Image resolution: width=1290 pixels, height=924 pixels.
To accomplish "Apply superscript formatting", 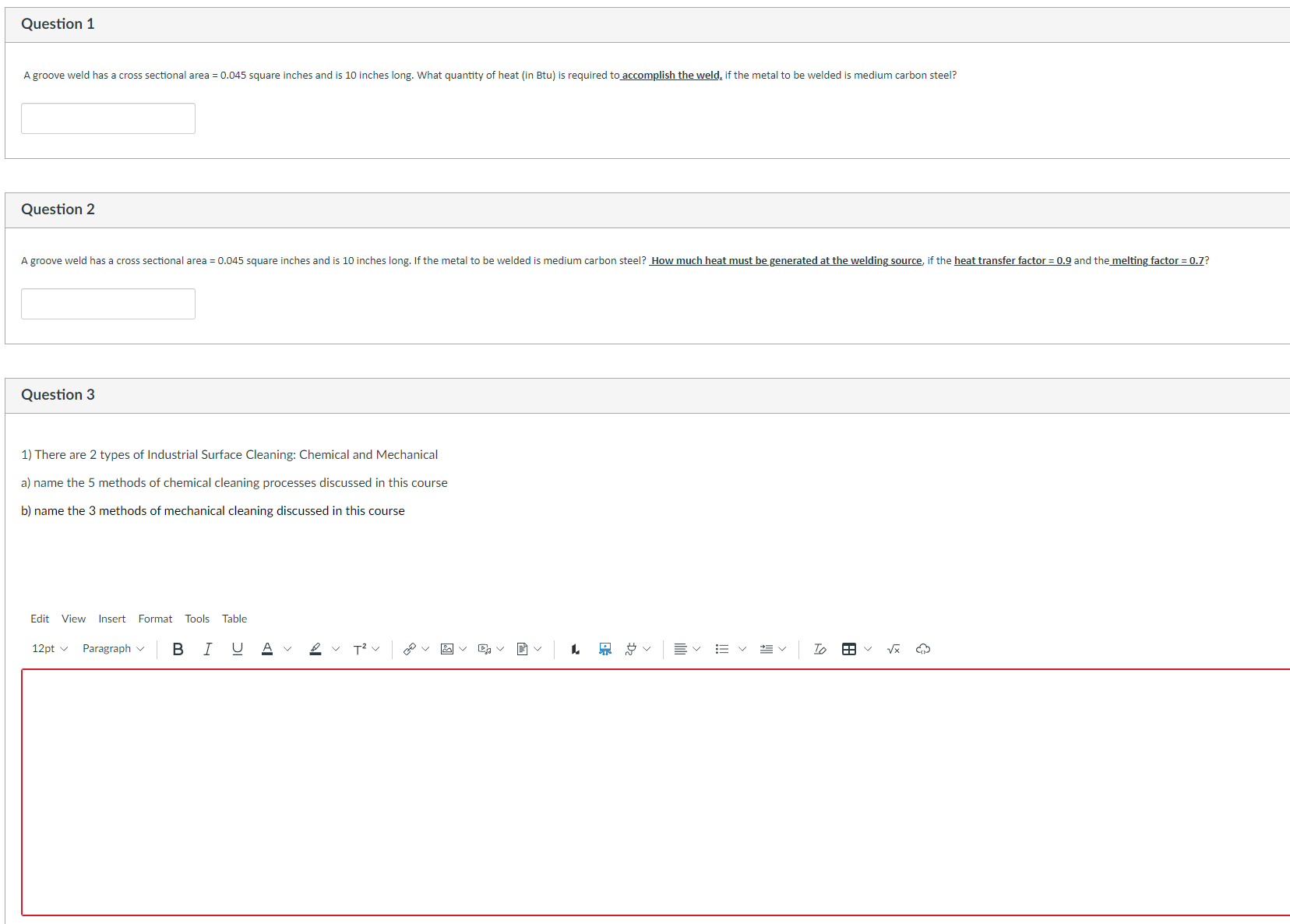I will [360, 649].
